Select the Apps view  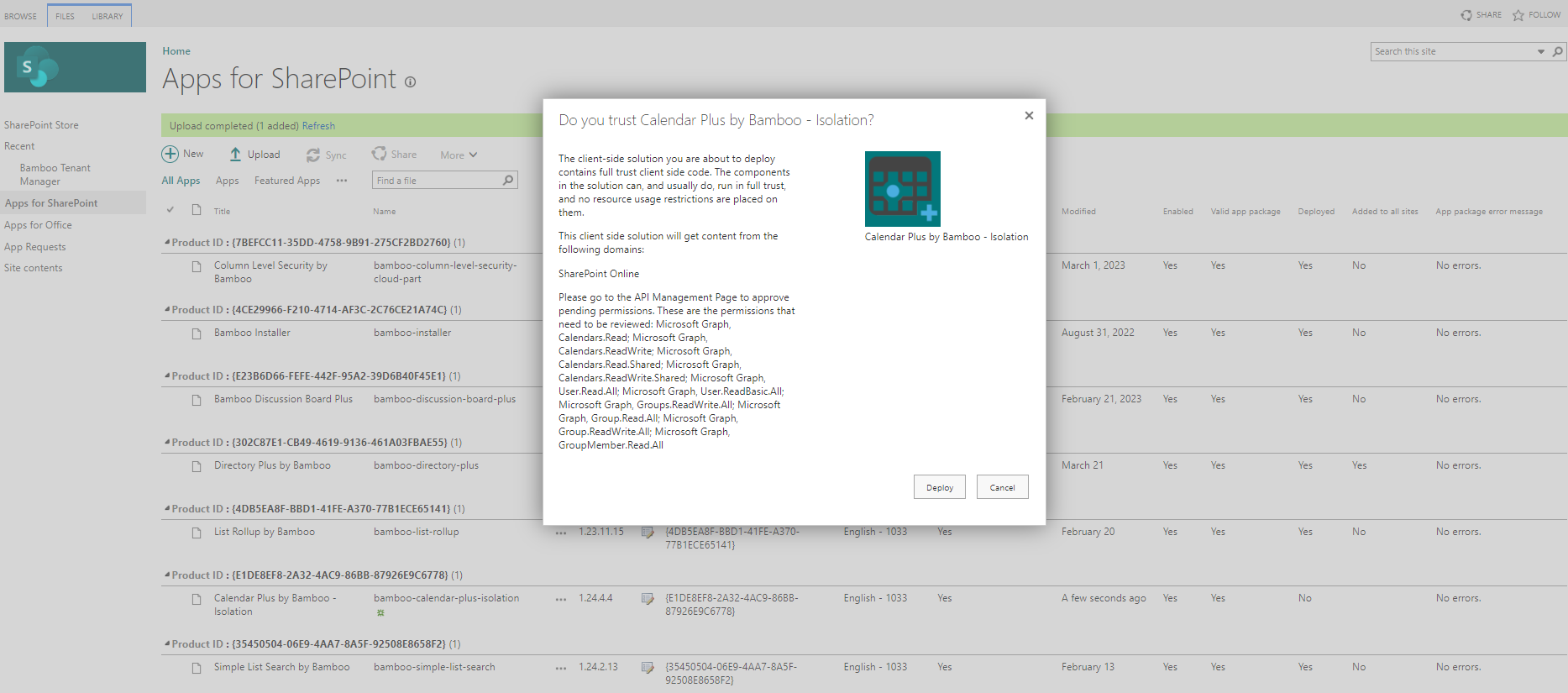coord(227,181)
